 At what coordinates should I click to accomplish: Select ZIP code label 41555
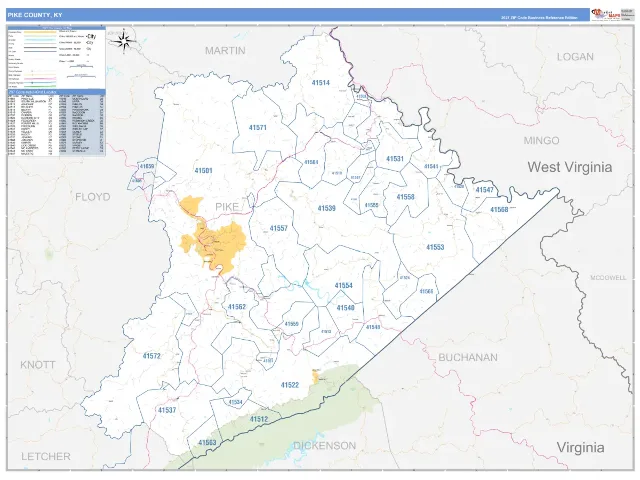371,205
